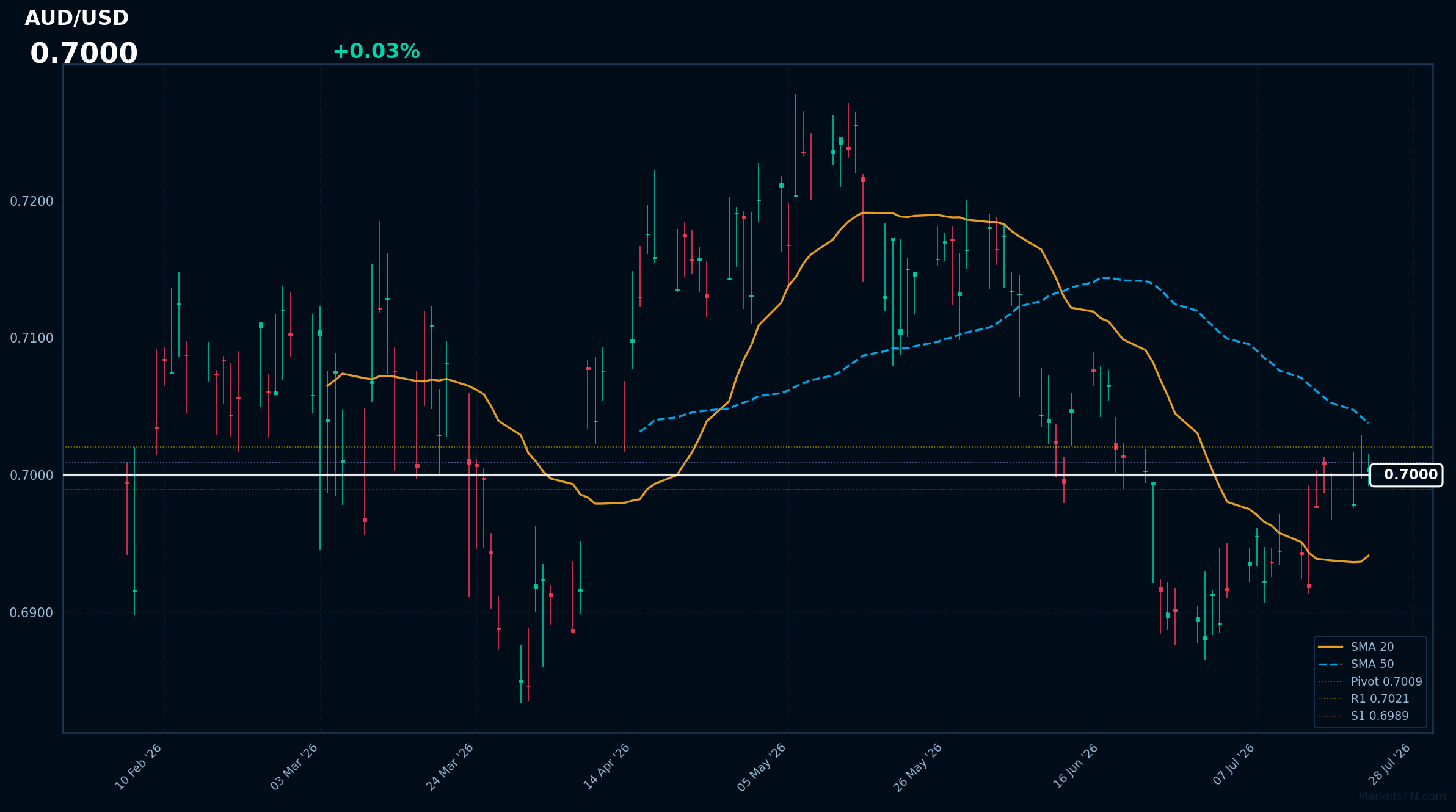The width and height of the screenshot is (1456, 812).
Task: Click the +0.03% change value
Action: click(x=376, y=51)
